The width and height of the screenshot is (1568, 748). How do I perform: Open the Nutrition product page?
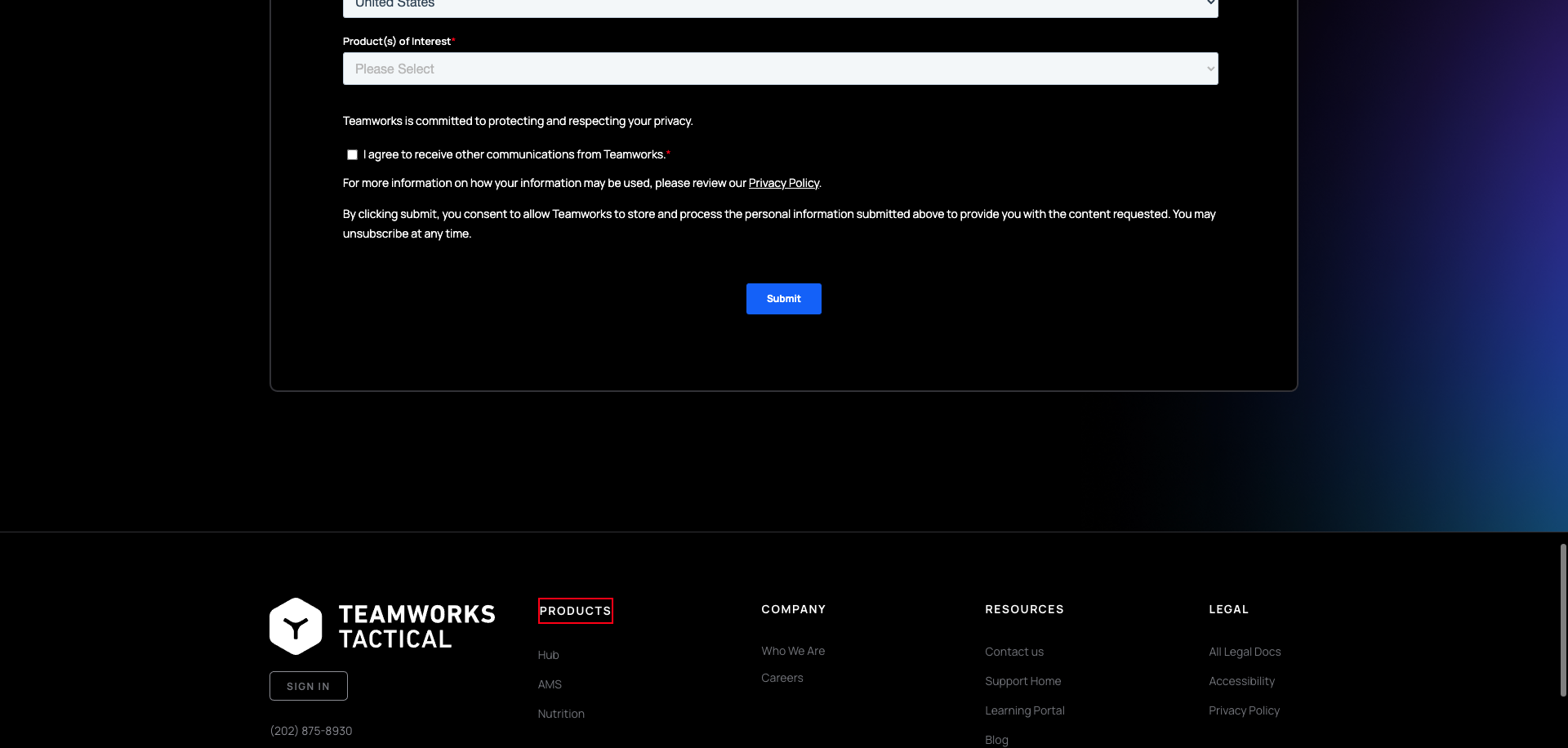click(561, 713)
